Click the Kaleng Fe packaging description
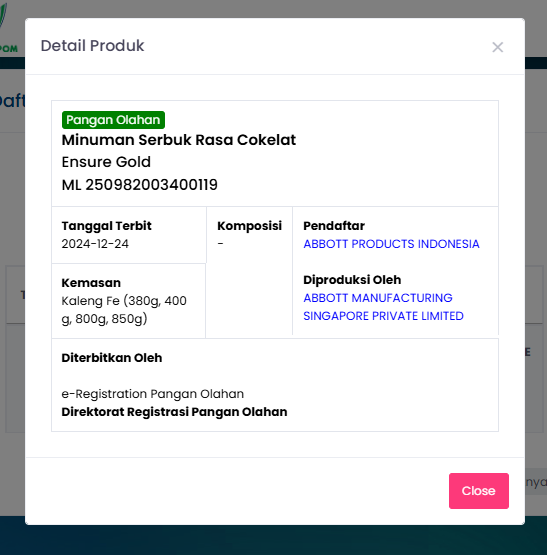 click(x=124, y=310)
